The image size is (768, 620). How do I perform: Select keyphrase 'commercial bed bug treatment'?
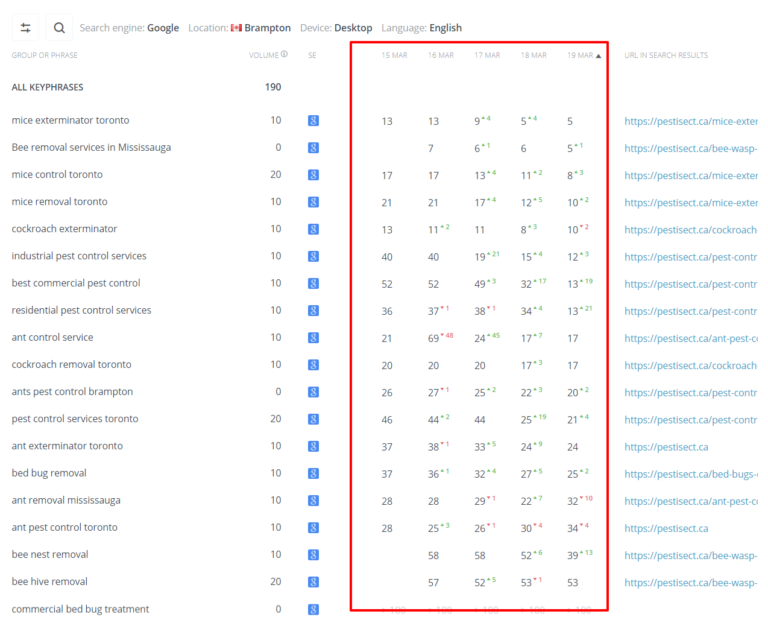coord(80,609)
